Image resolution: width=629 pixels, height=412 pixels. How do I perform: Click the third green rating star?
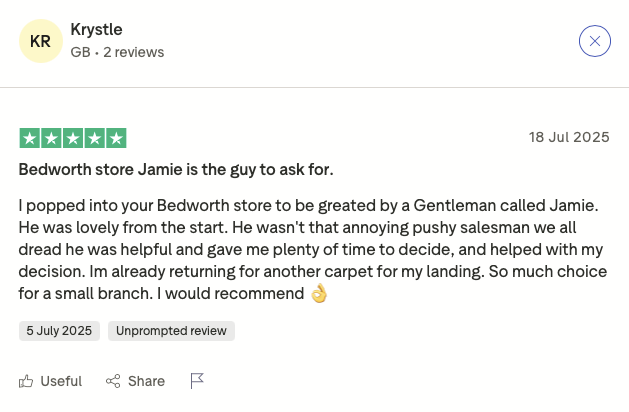(73, 138)
